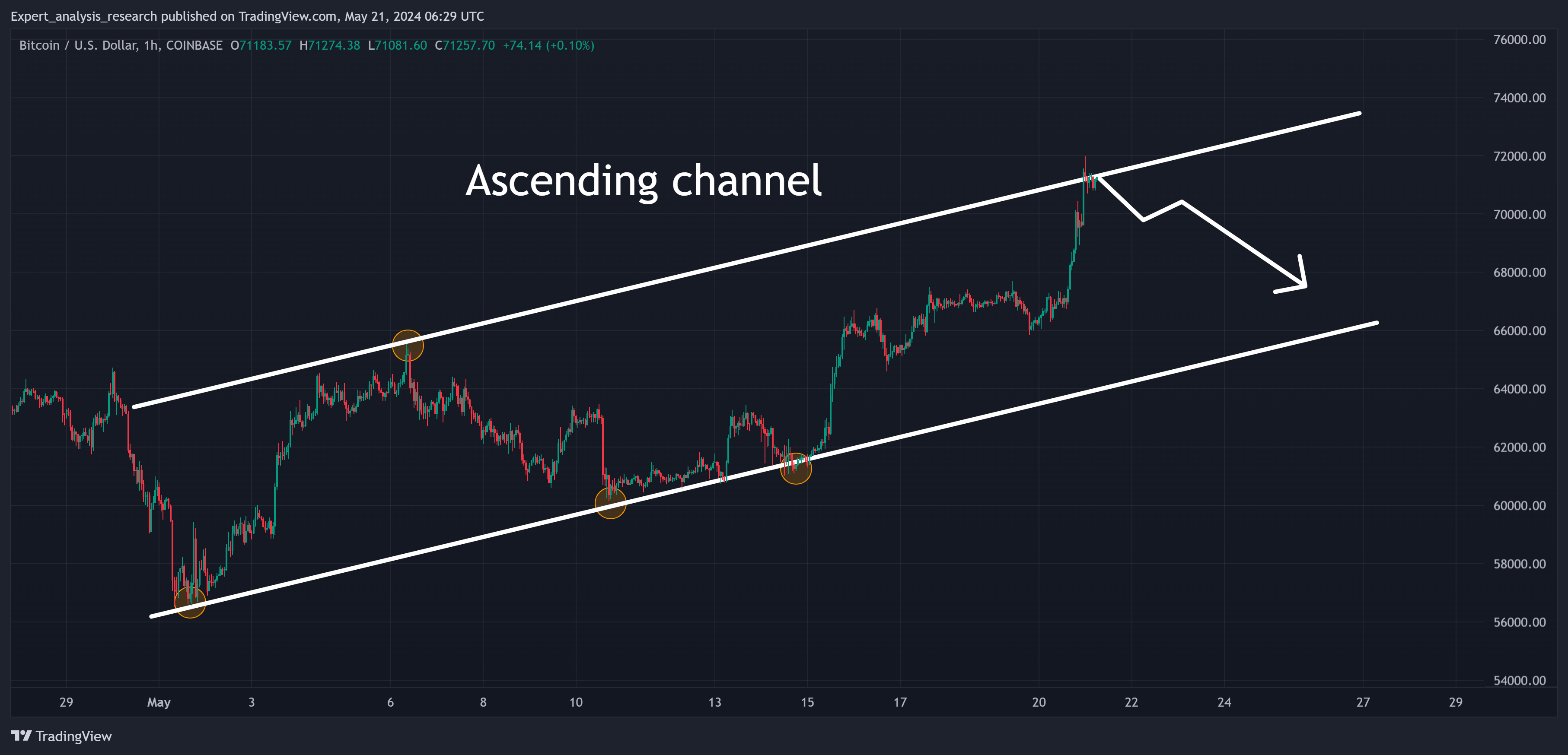Image resolution: width=1568 pixels, height=755 pixels.
Task: Click the '10' date axis label
Action: click(576, 702)
